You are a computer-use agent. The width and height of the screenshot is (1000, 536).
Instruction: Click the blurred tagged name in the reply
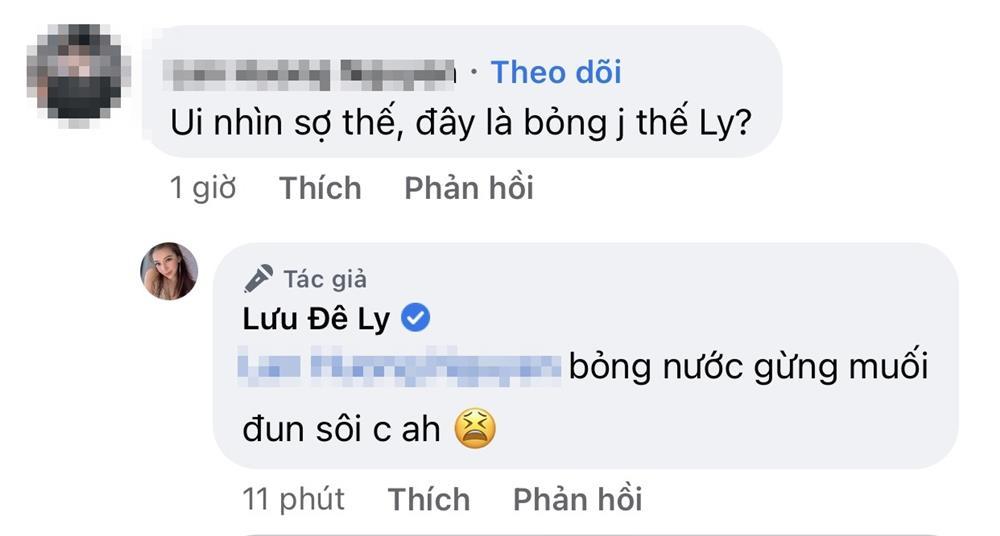coord(400,368)
